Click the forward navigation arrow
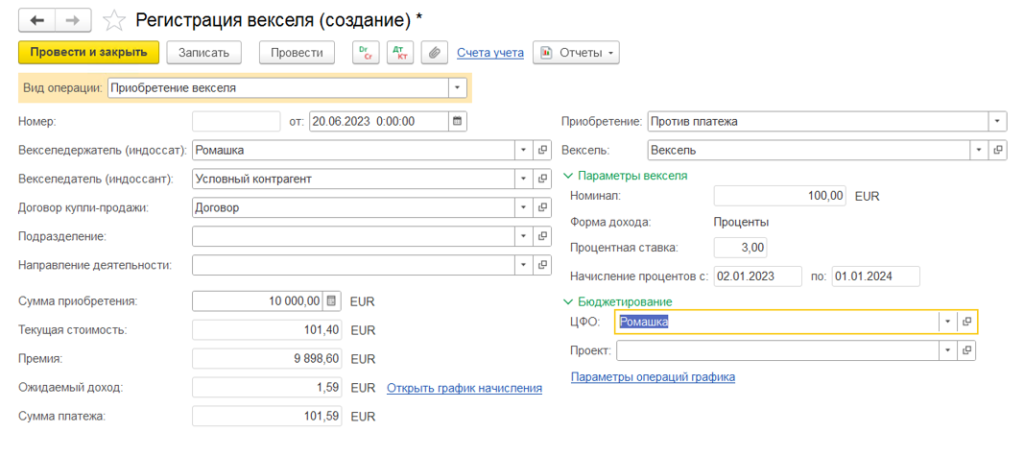 click(74, 20)
